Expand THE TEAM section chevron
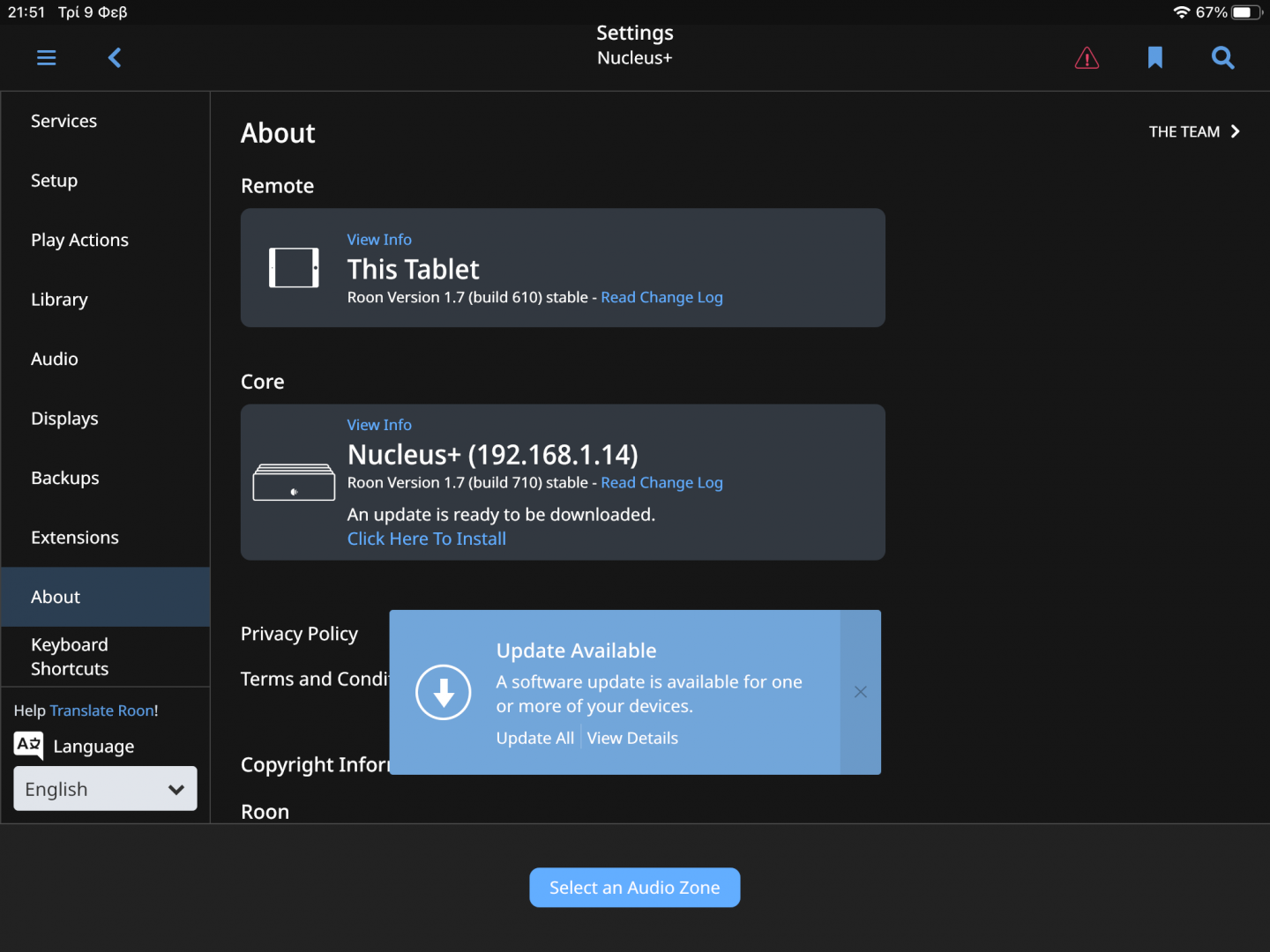Screen dimensions: 1270x952 [x=1235, y=131]
